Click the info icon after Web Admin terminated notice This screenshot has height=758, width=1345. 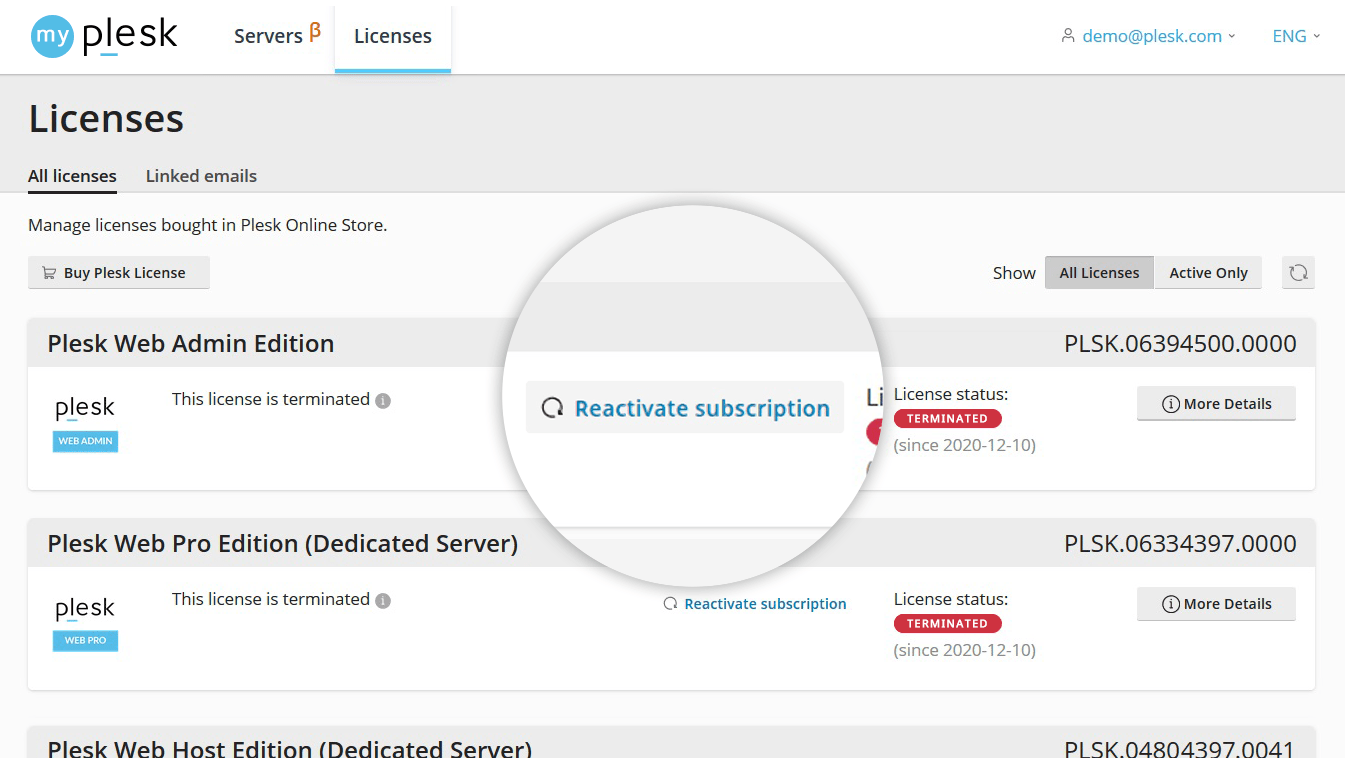pos(385,400)
